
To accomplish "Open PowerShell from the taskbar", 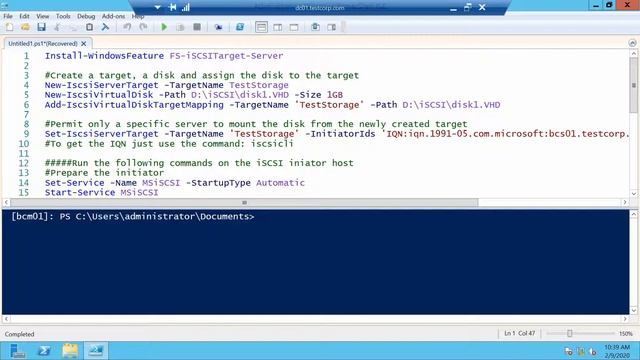I will (x=44, y=351).
